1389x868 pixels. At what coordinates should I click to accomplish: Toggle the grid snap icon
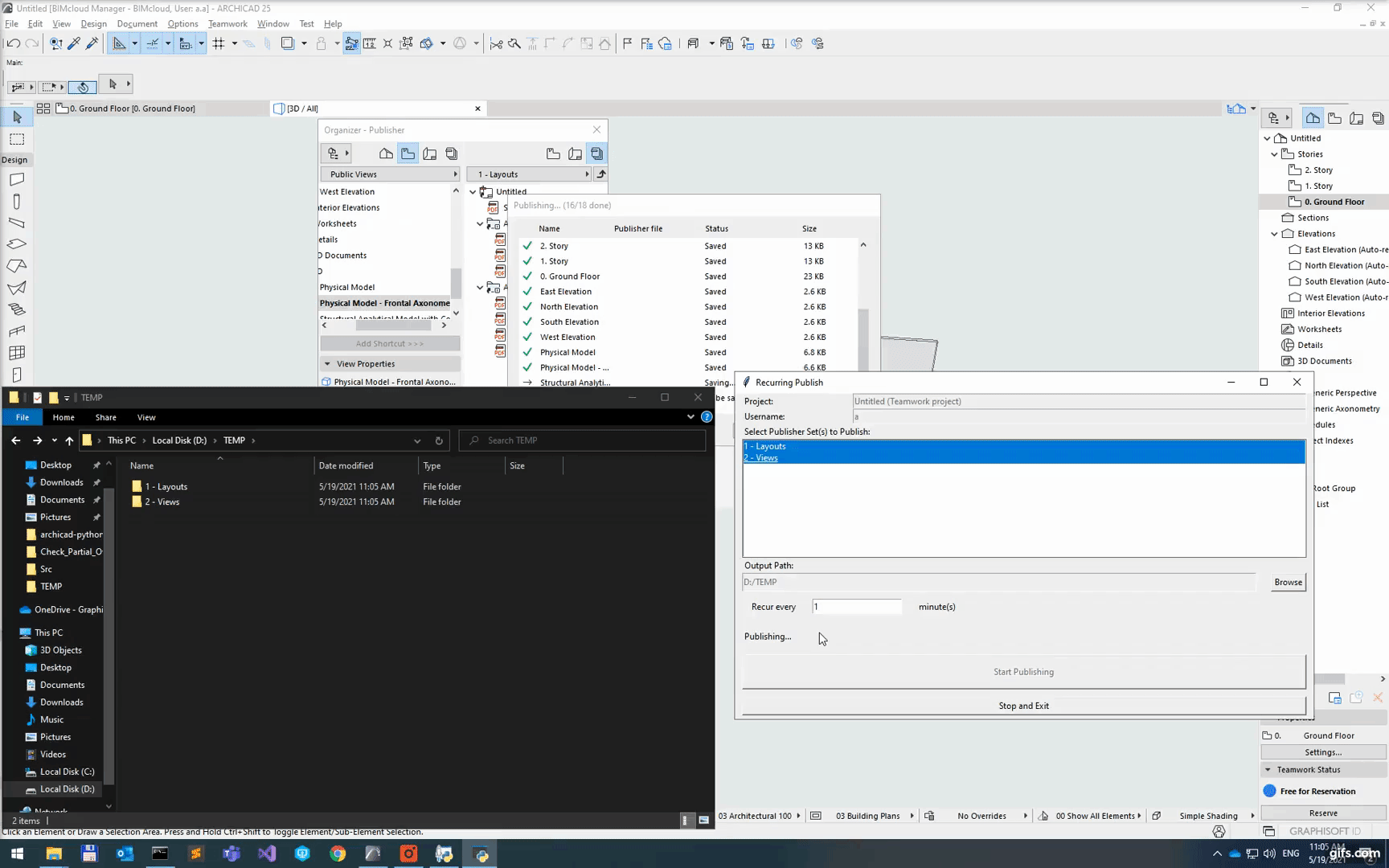tap(219, 43)
